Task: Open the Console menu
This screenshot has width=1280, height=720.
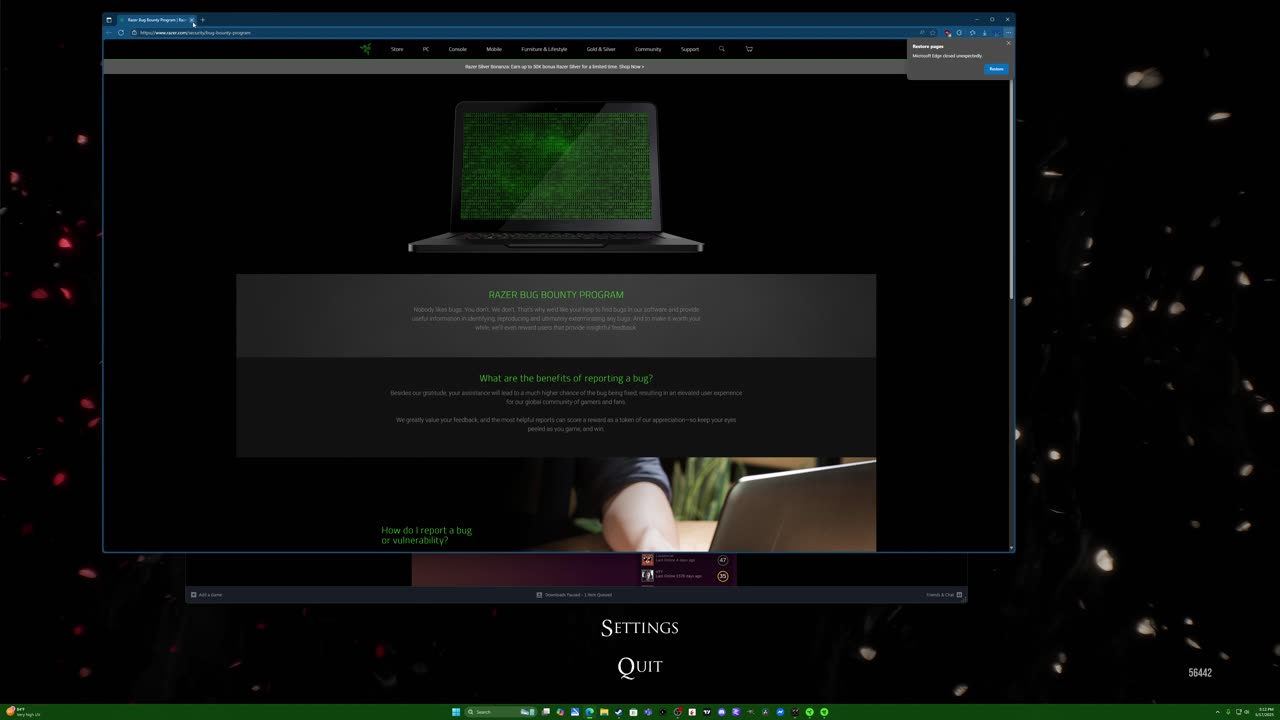Action: pos(457,49)
